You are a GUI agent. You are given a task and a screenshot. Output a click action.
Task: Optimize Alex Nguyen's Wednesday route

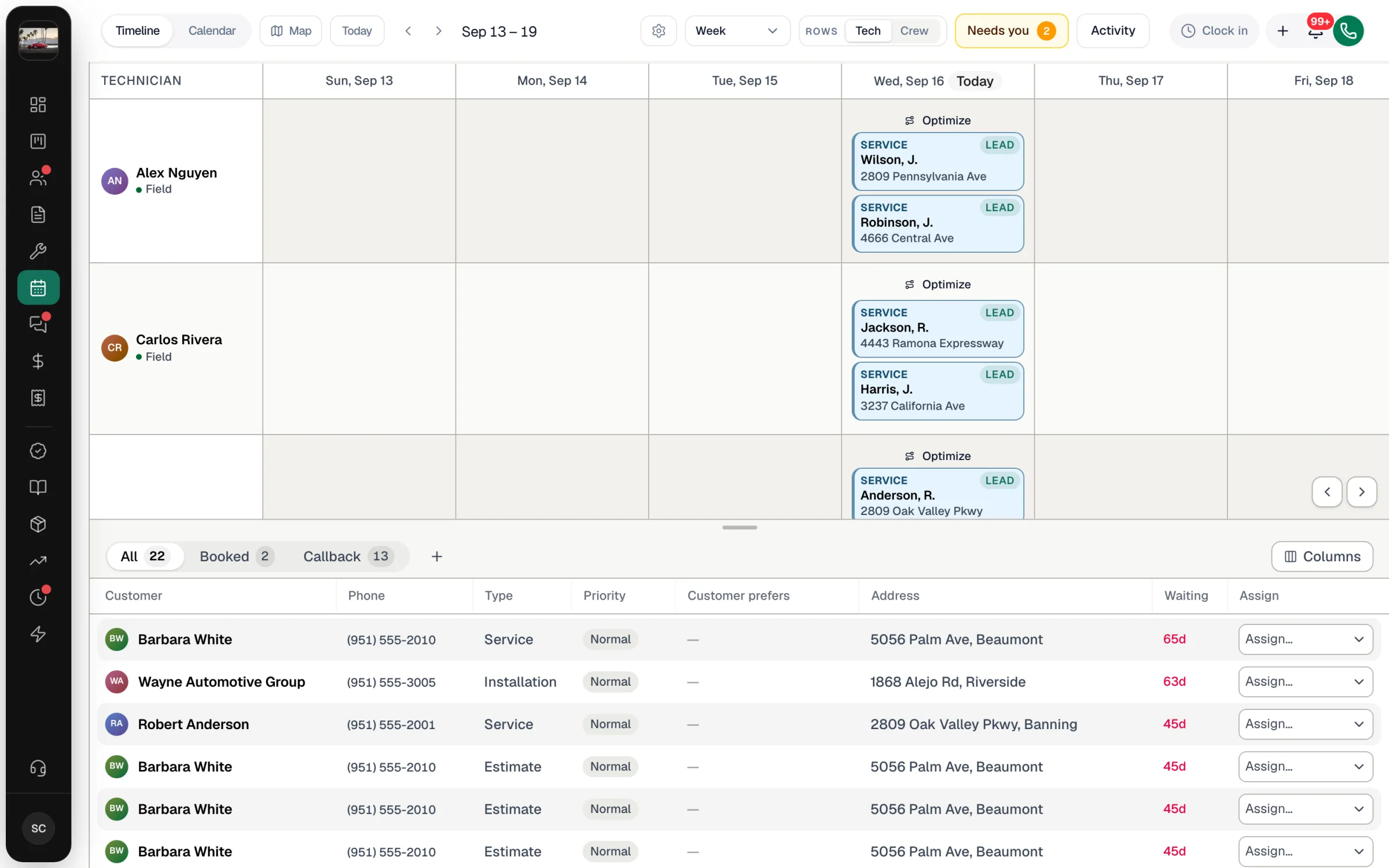(938, 120)
